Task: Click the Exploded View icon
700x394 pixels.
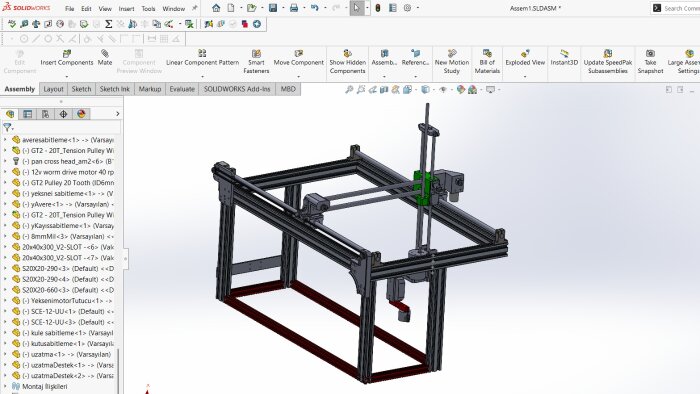Action: [x=525, y=54]
